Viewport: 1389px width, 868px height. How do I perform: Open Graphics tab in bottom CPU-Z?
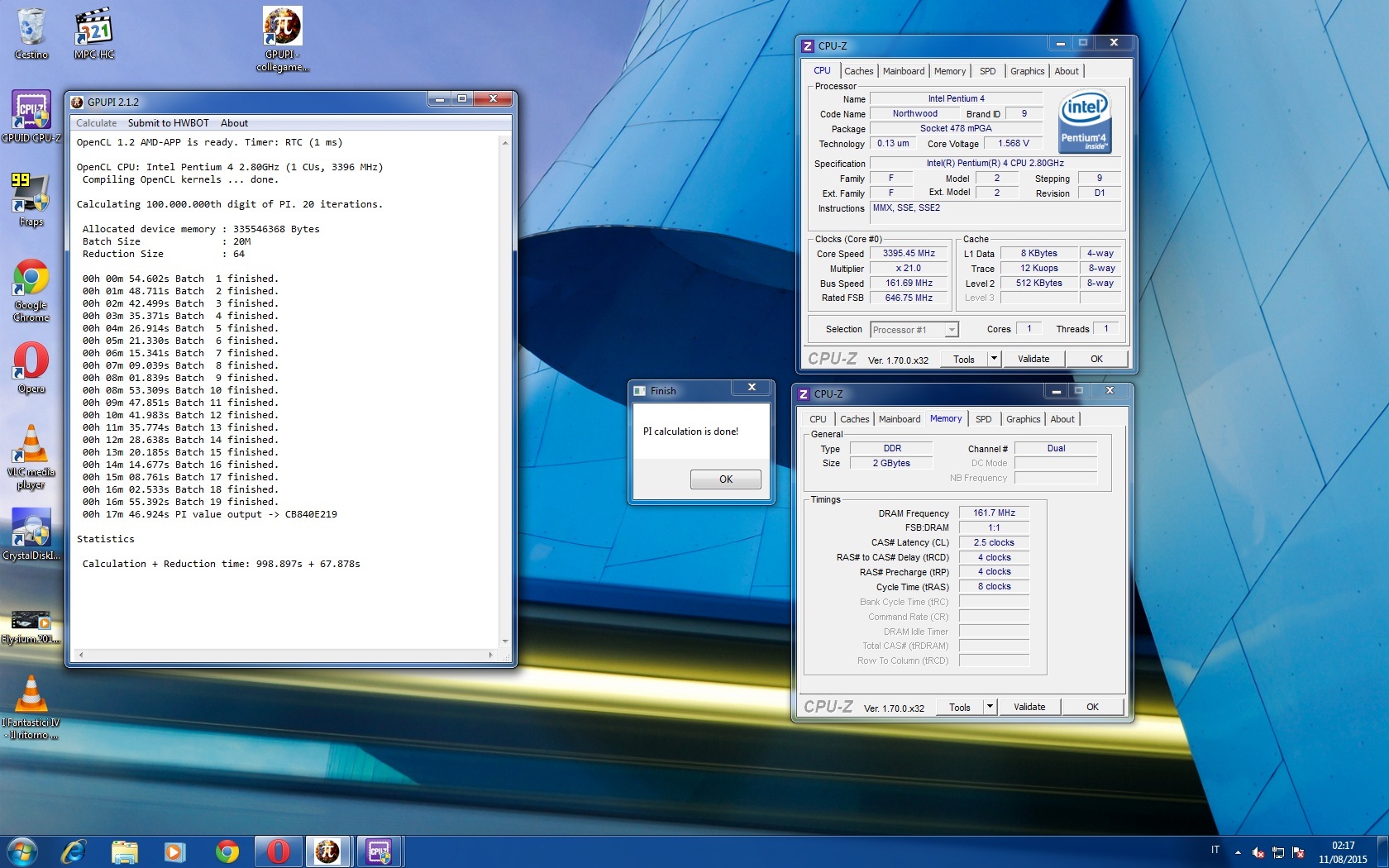(x=1024, y=419)
